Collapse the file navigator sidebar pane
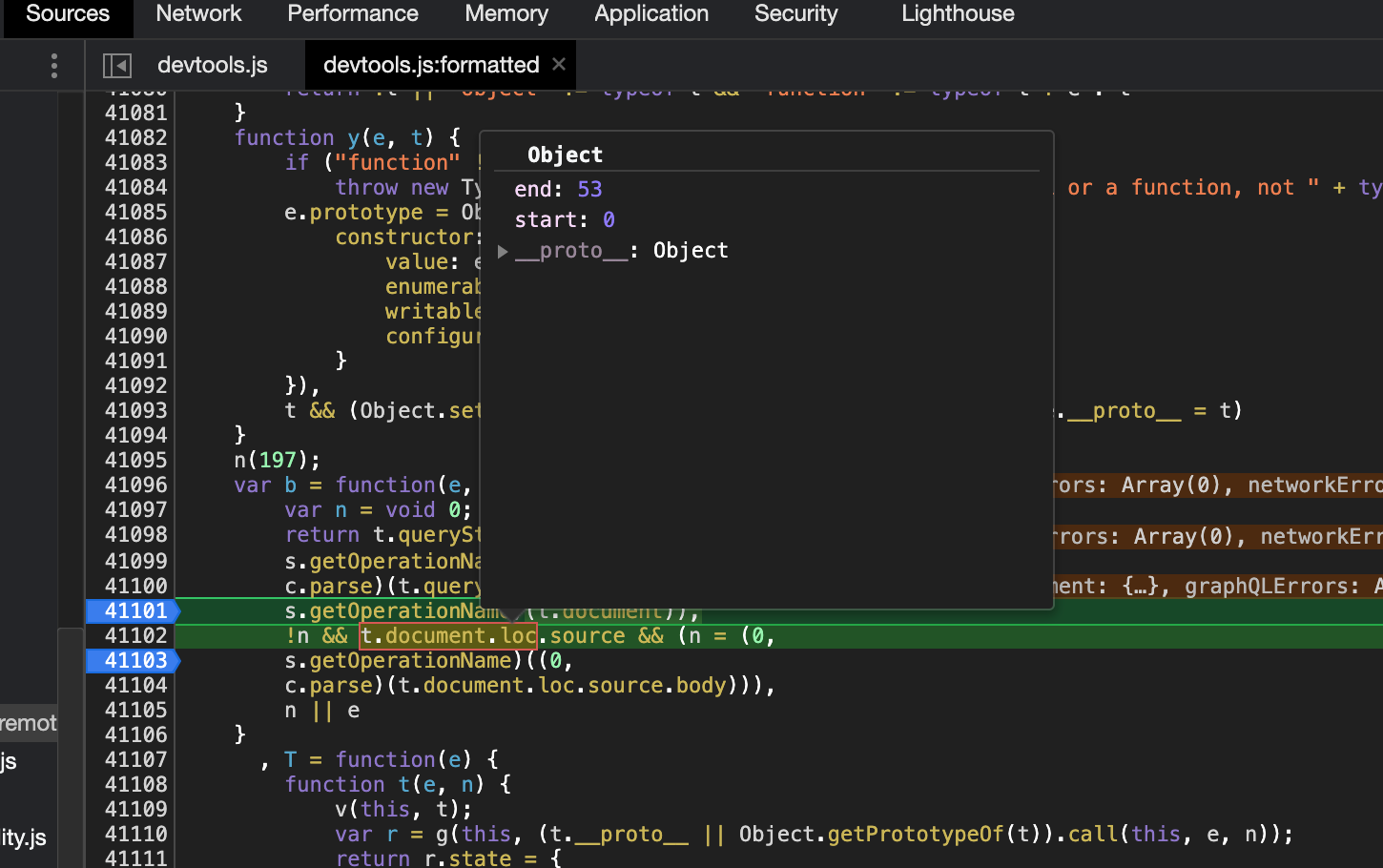Image resolution: width=1383 pixels, height=868 pixels. click(x=116, y=65)
